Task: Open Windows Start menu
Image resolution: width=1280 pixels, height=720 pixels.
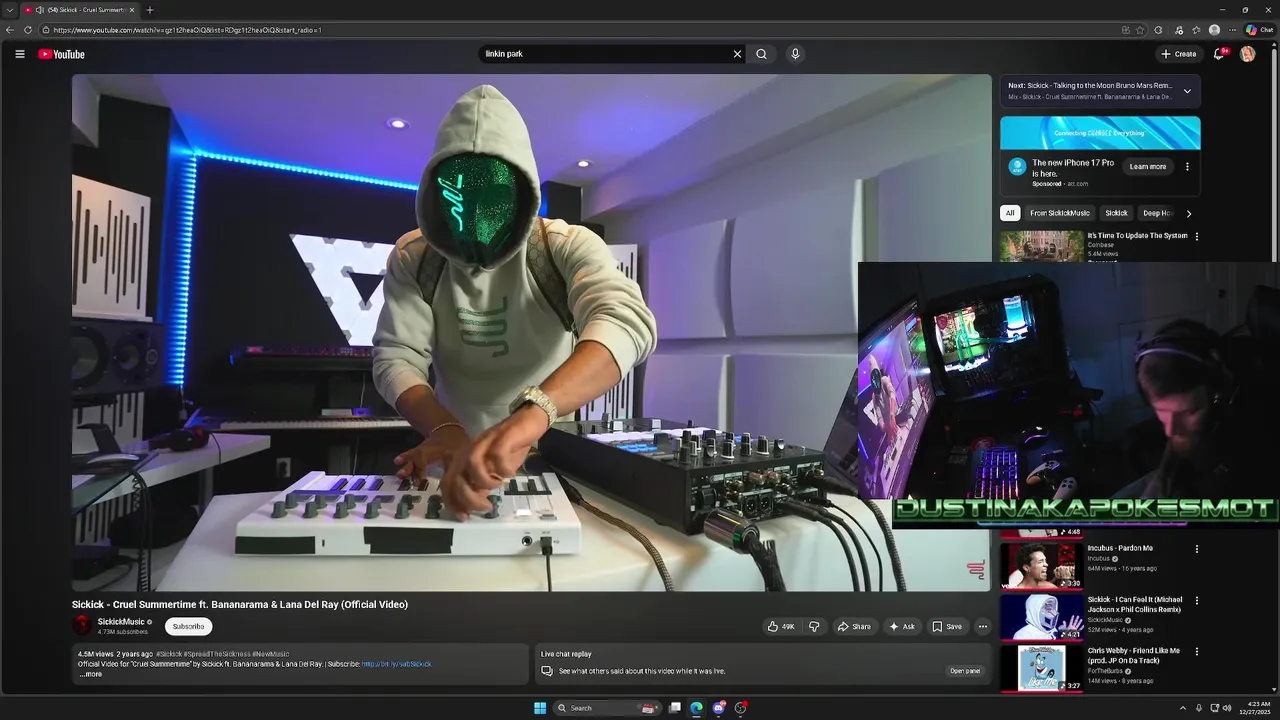Action: click(540, 708)
